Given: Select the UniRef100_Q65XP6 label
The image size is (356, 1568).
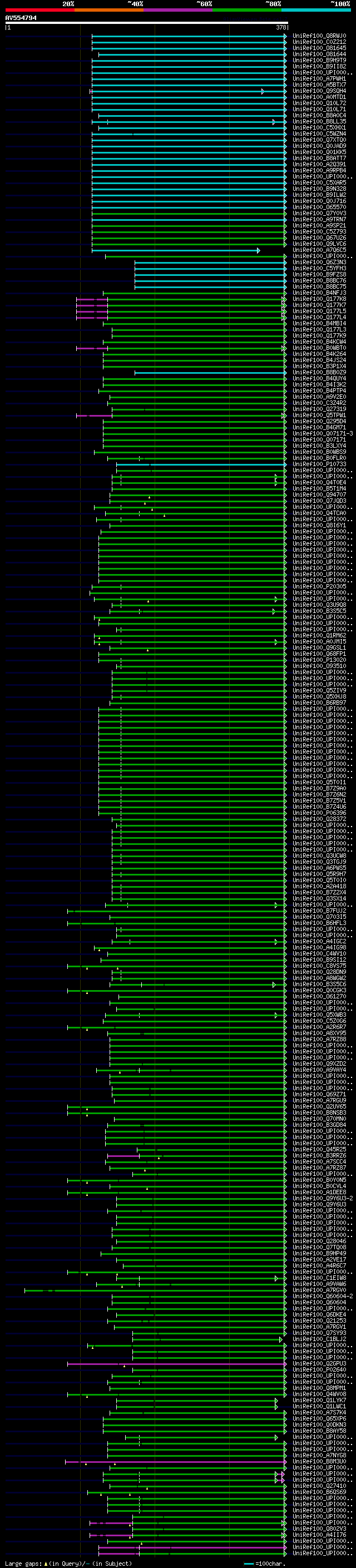Looking at the screenshot, I should (x=319, y=1418).
